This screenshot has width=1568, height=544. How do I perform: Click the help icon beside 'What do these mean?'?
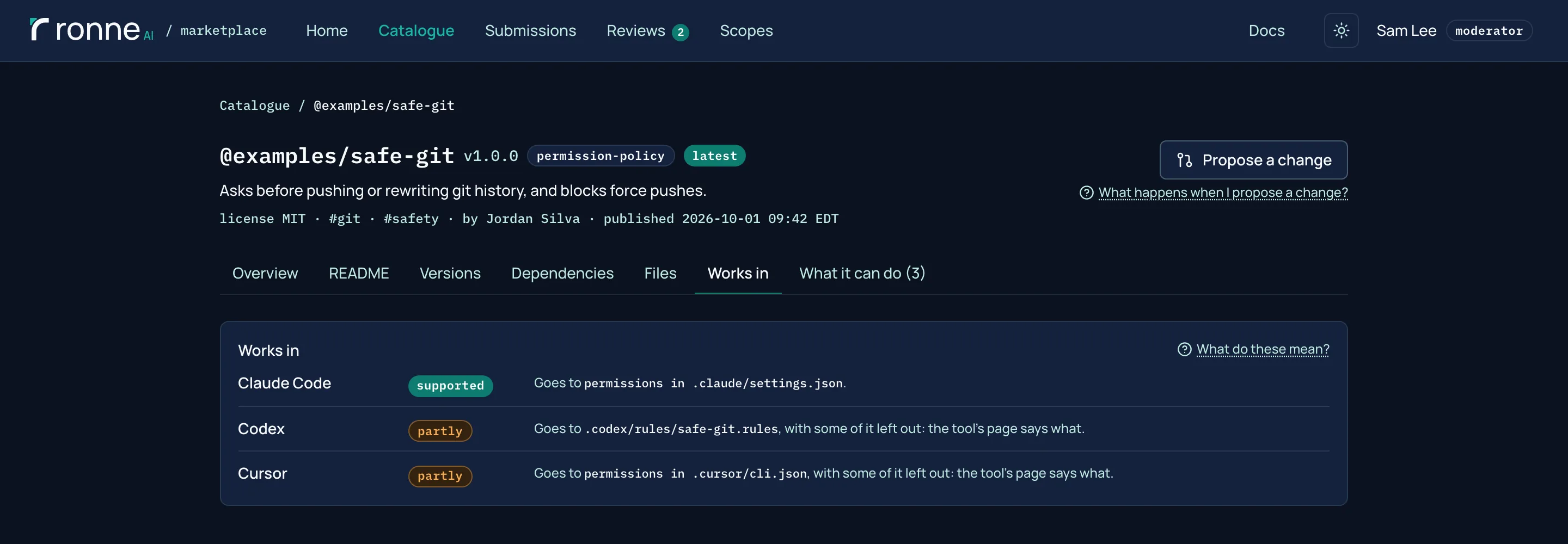1184,349
